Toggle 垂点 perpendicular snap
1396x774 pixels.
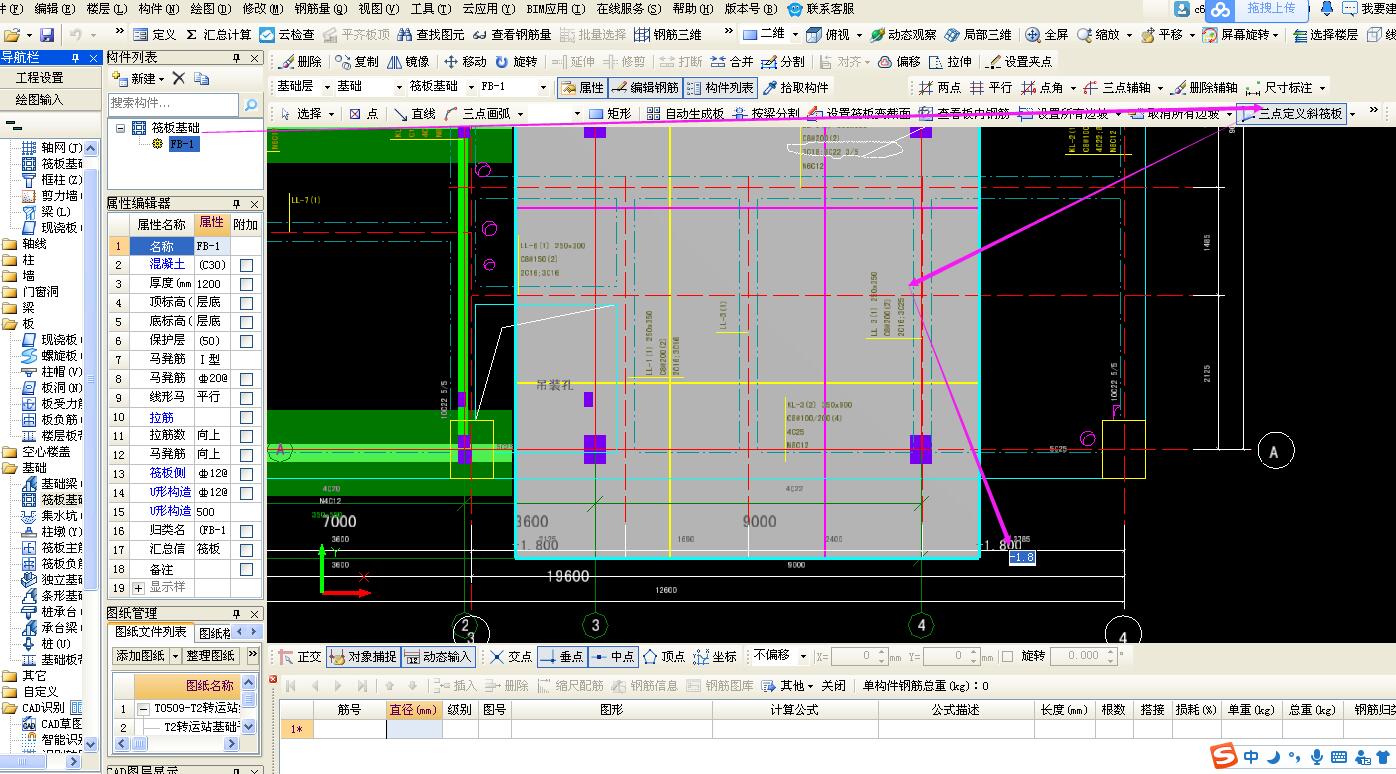pos(561,657)
